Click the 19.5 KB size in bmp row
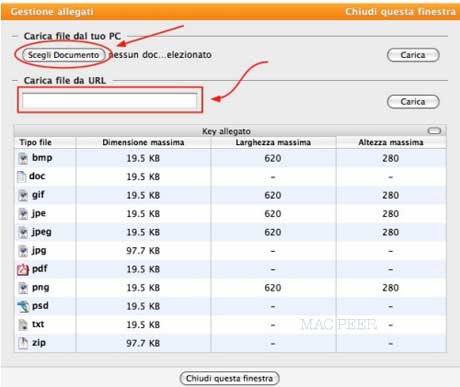Screen dimensions: 460x387 [x=143, y=158]
